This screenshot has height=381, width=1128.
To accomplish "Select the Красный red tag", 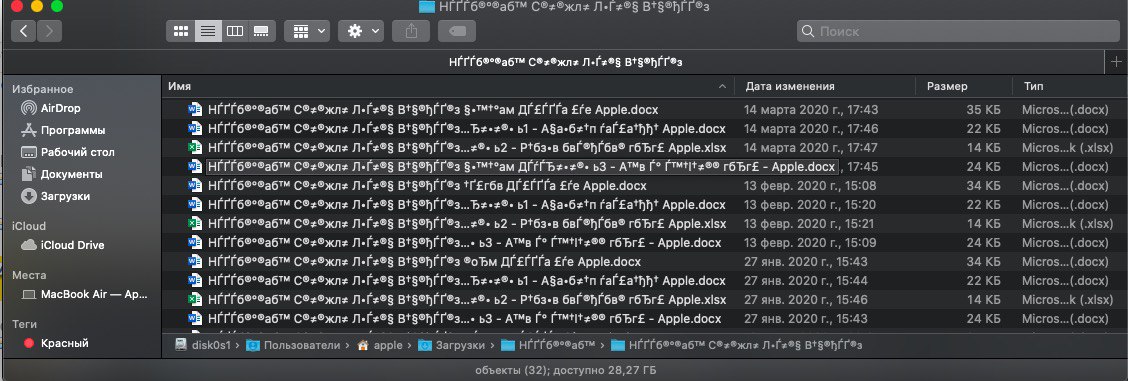I will pyautogui.click(x=56, y=344).
